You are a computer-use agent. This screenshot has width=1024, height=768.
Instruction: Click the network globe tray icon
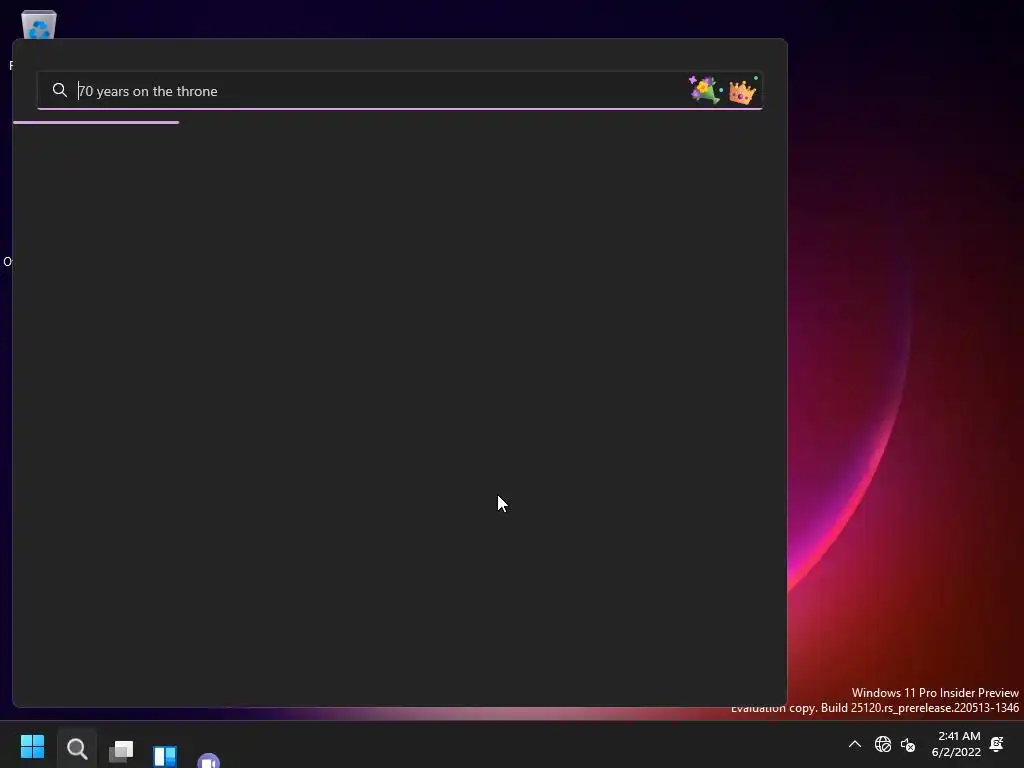click(882, 744)
